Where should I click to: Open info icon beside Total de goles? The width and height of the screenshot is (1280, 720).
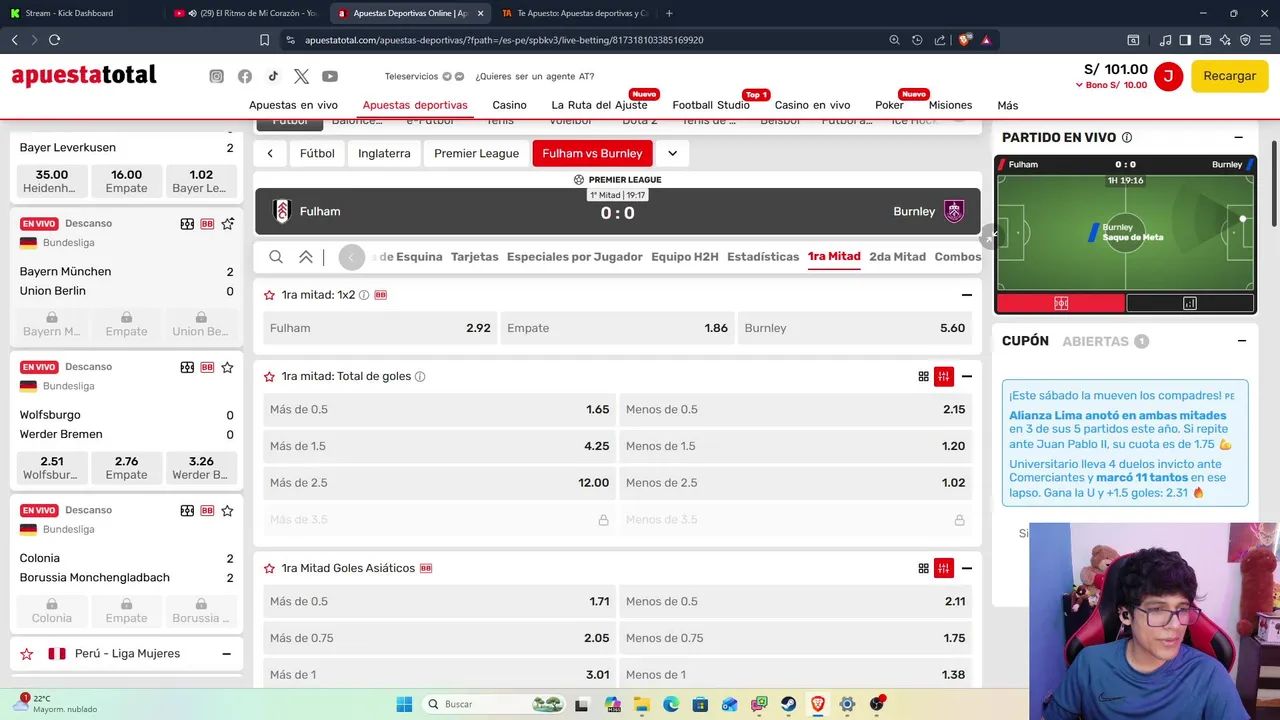point(420,377)
